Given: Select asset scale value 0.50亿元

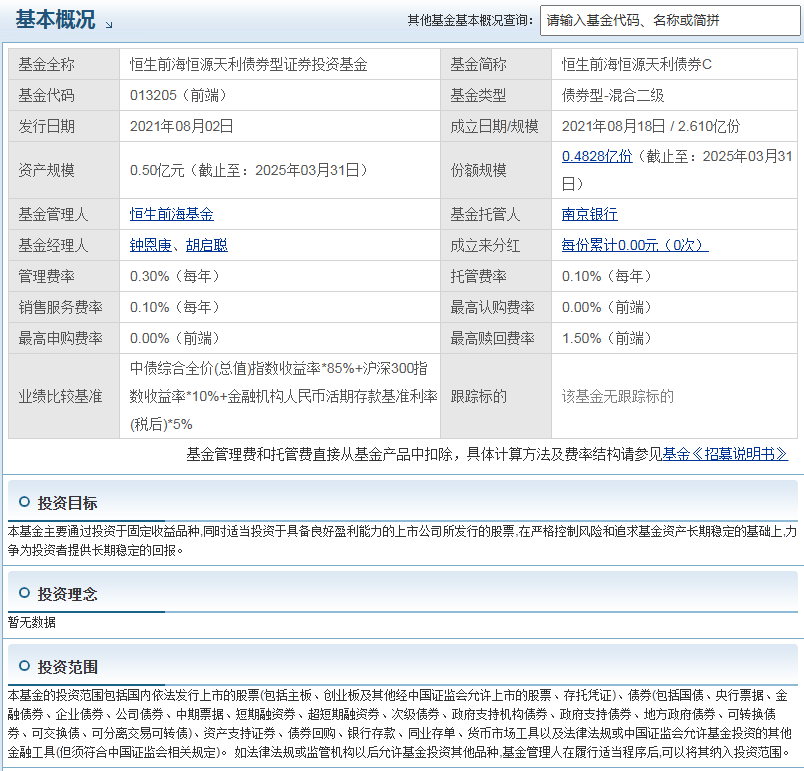Looking at the screenshot, I should coord(157,170).
